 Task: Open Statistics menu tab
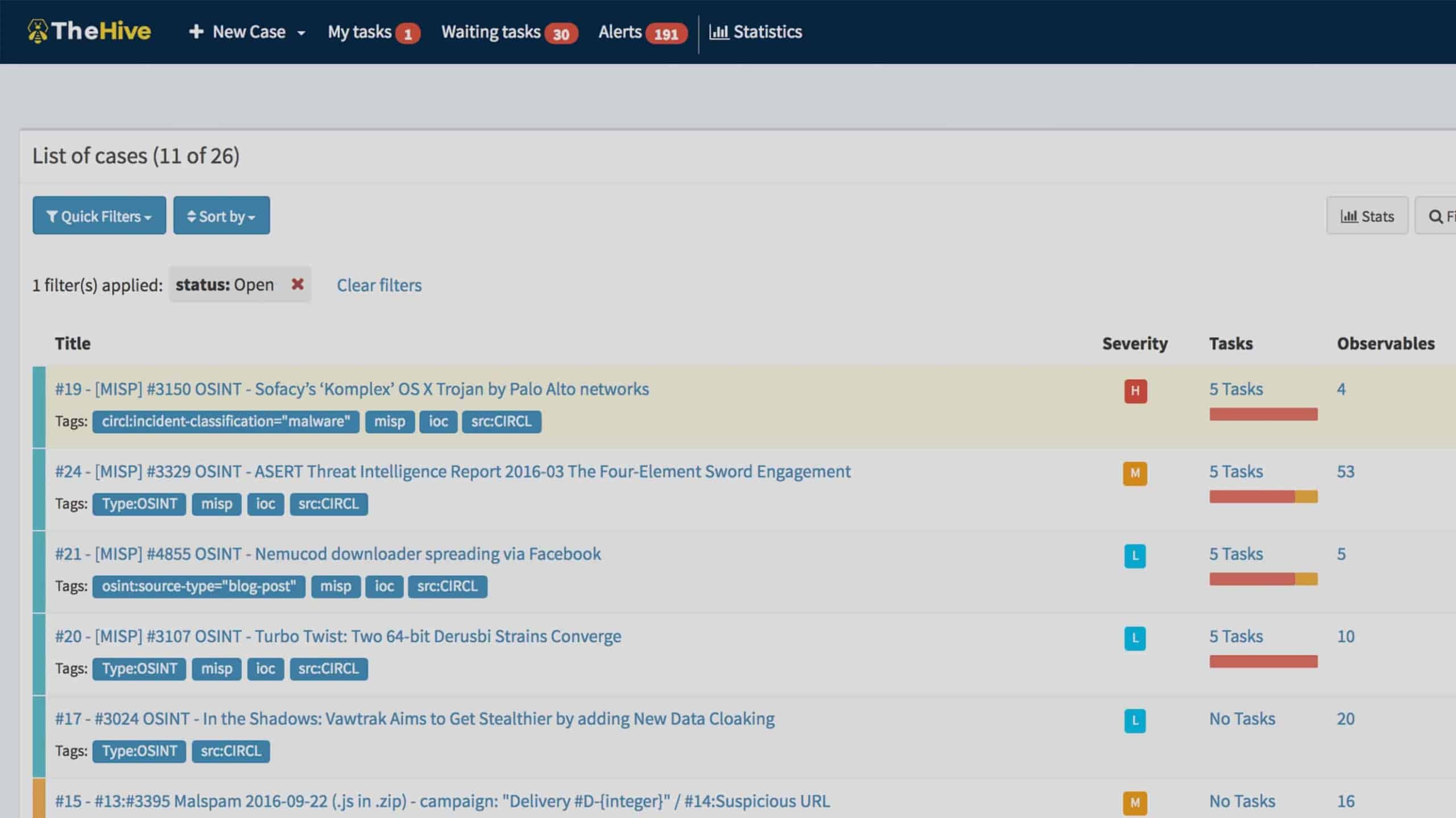click(756, 31)
